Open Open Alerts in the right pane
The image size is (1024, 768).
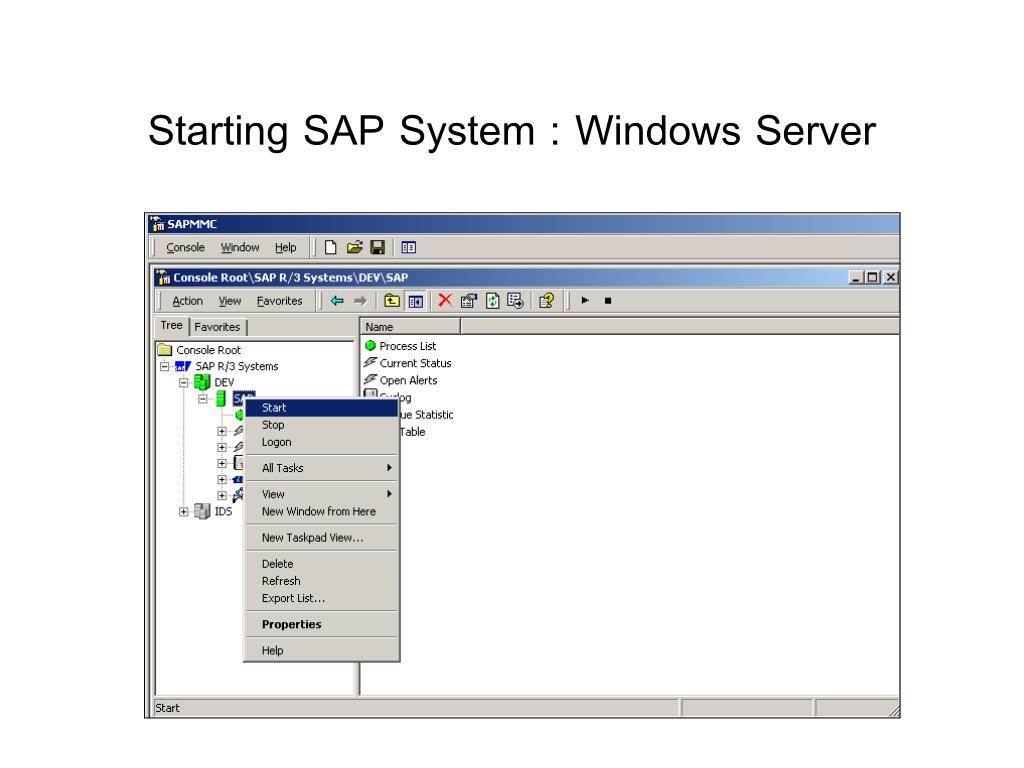click(408, 380)
